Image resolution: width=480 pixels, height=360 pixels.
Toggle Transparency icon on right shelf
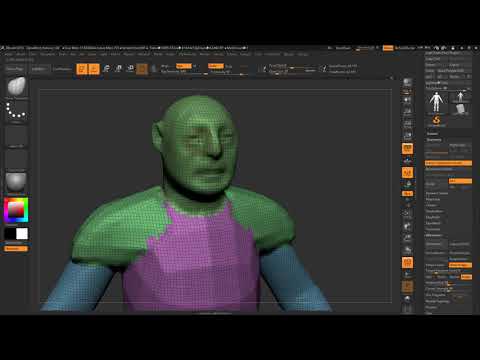(407, 274)
